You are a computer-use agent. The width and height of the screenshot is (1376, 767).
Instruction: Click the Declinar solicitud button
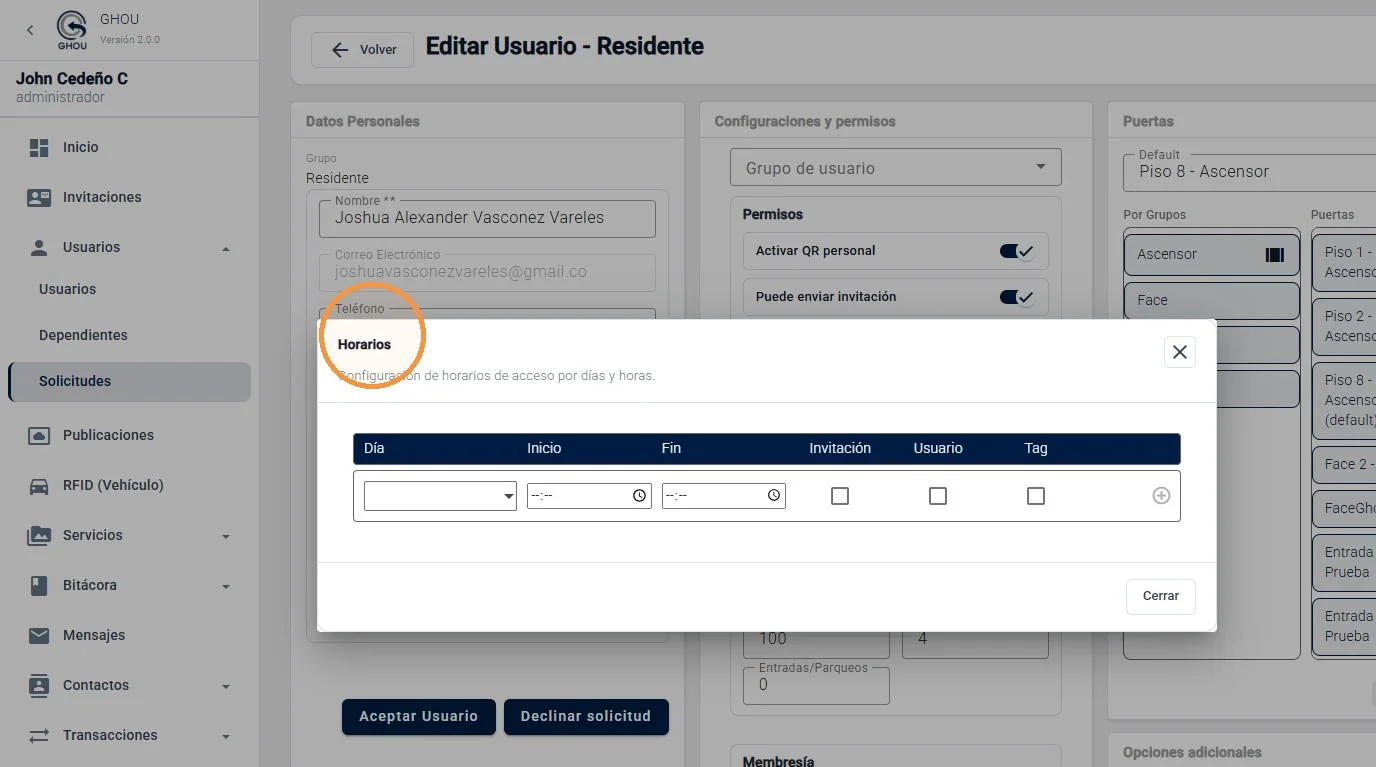[586, 716]
